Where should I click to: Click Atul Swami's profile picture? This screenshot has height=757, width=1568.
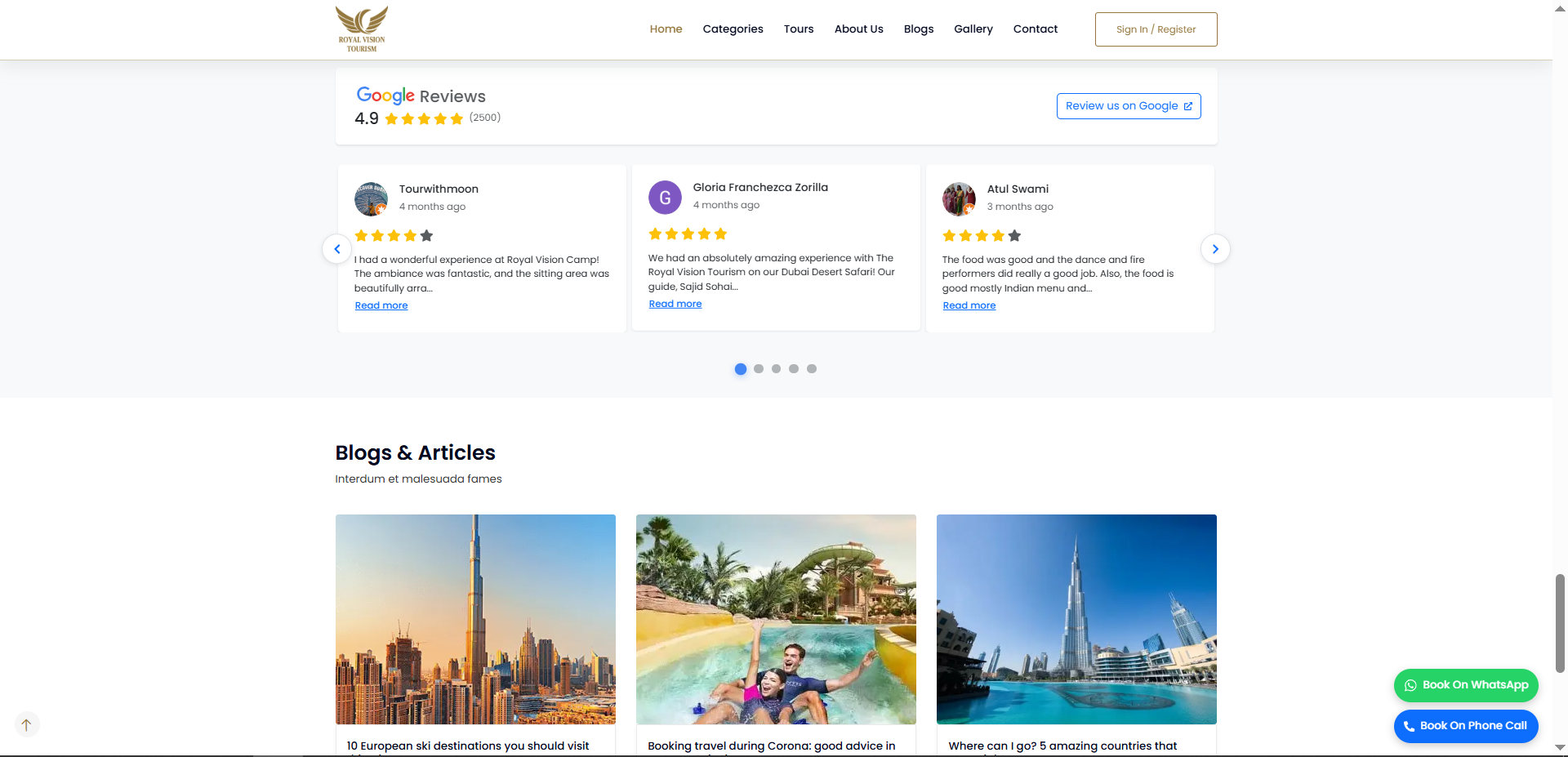point(959,198)
